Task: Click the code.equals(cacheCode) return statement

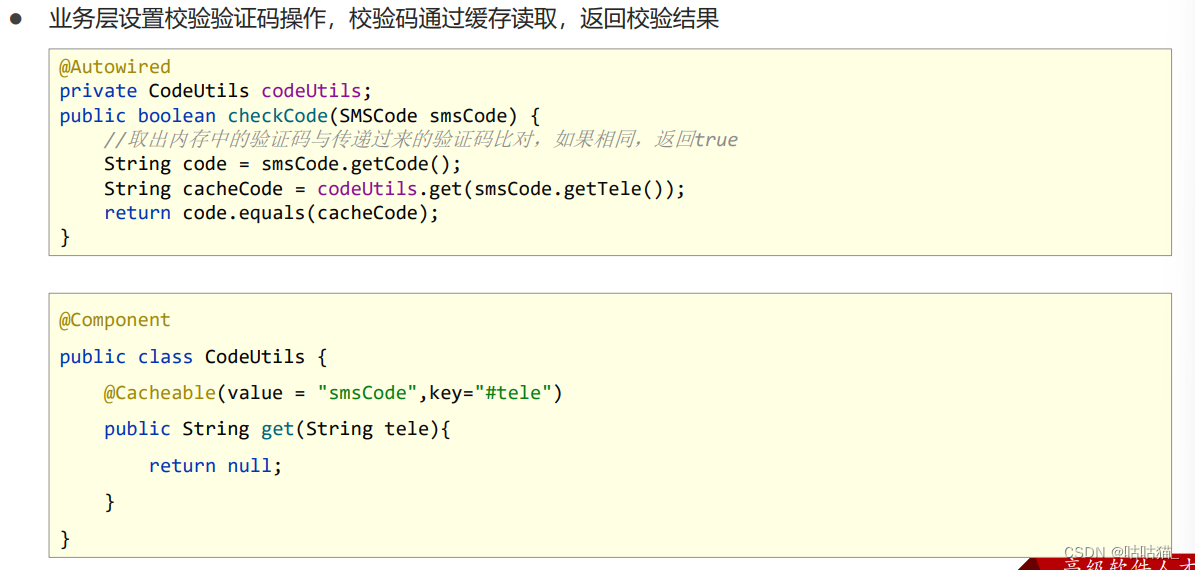Action: 310,212
